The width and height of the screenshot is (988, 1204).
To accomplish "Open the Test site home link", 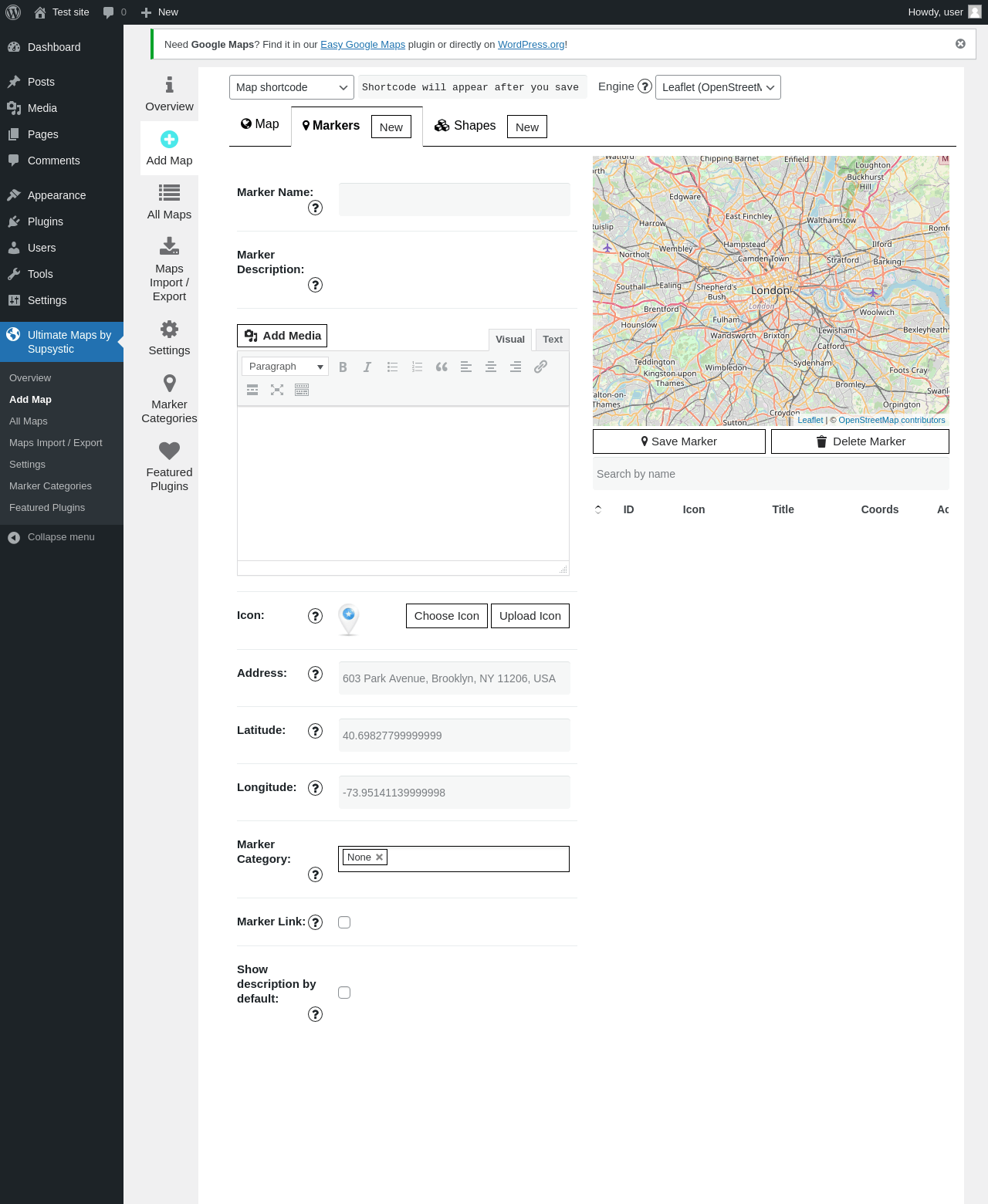I will coord(62,12).
